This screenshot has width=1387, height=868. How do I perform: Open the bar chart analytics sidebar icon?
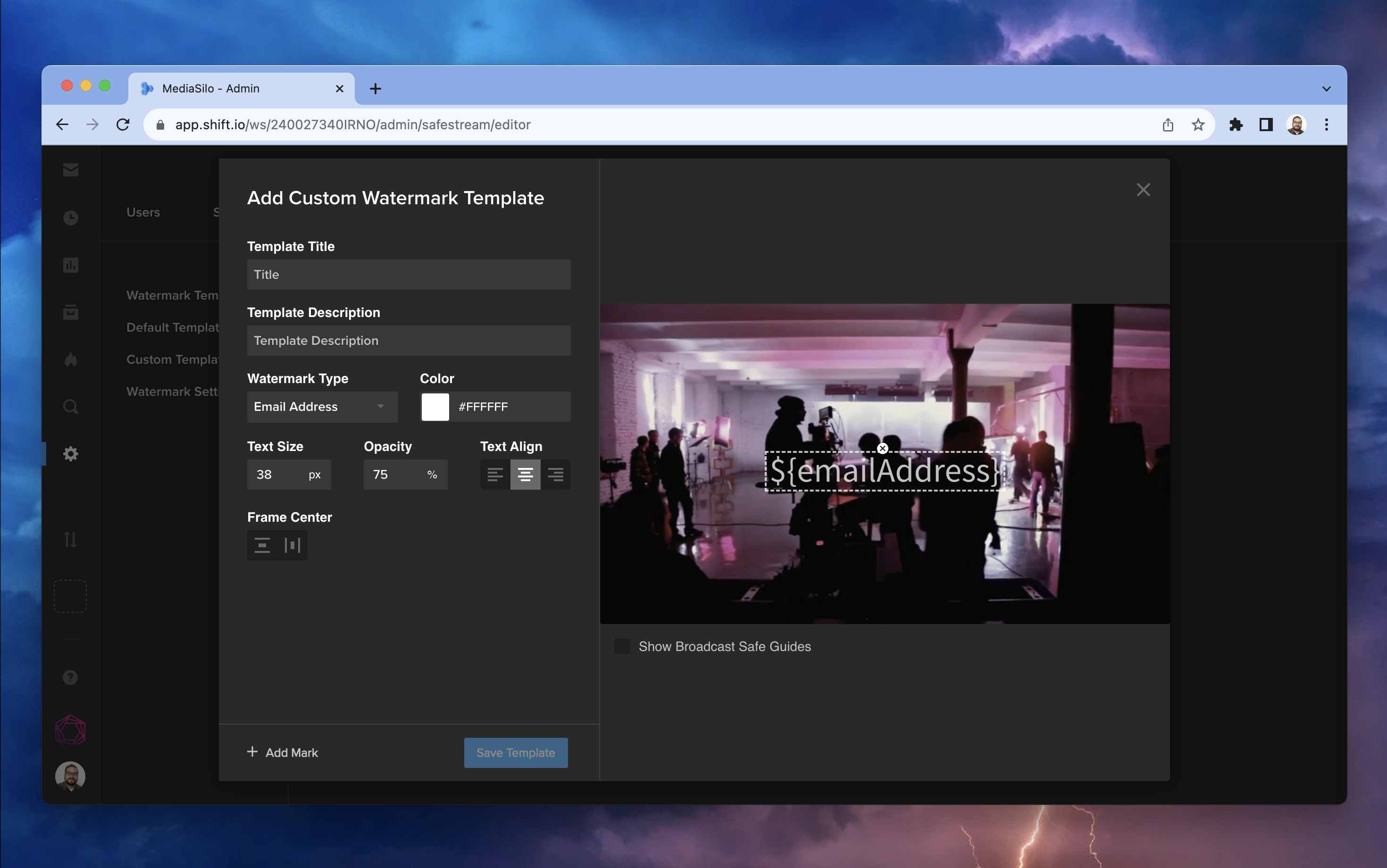tap(71, 265)
